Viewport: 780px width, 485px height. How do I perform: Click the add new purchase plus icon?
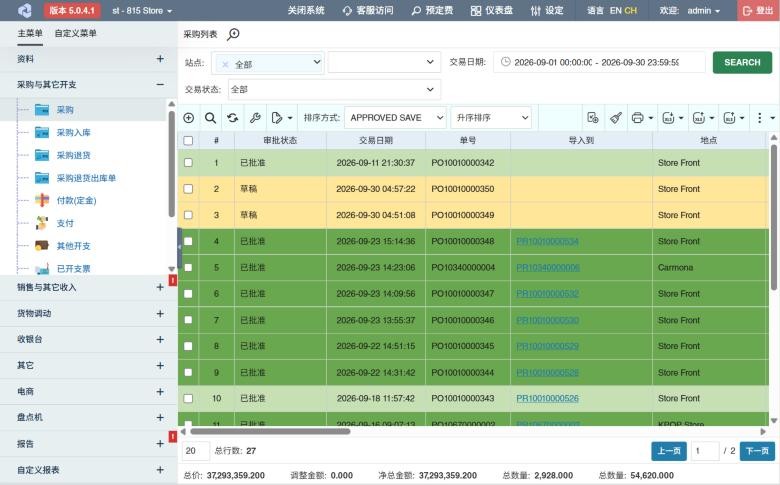click(189, 118)
